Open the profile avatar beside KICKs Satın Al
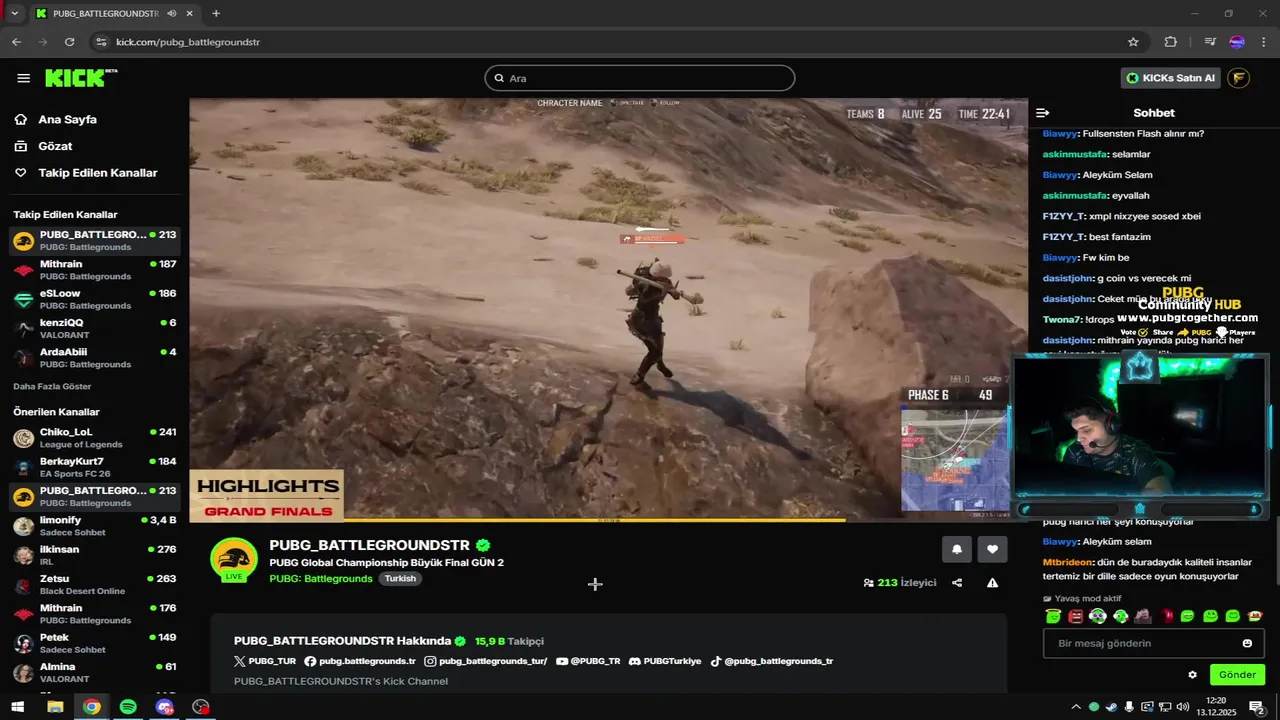Image resolution: width=1280 pixels, height=720 pixels. (1238, 78)
